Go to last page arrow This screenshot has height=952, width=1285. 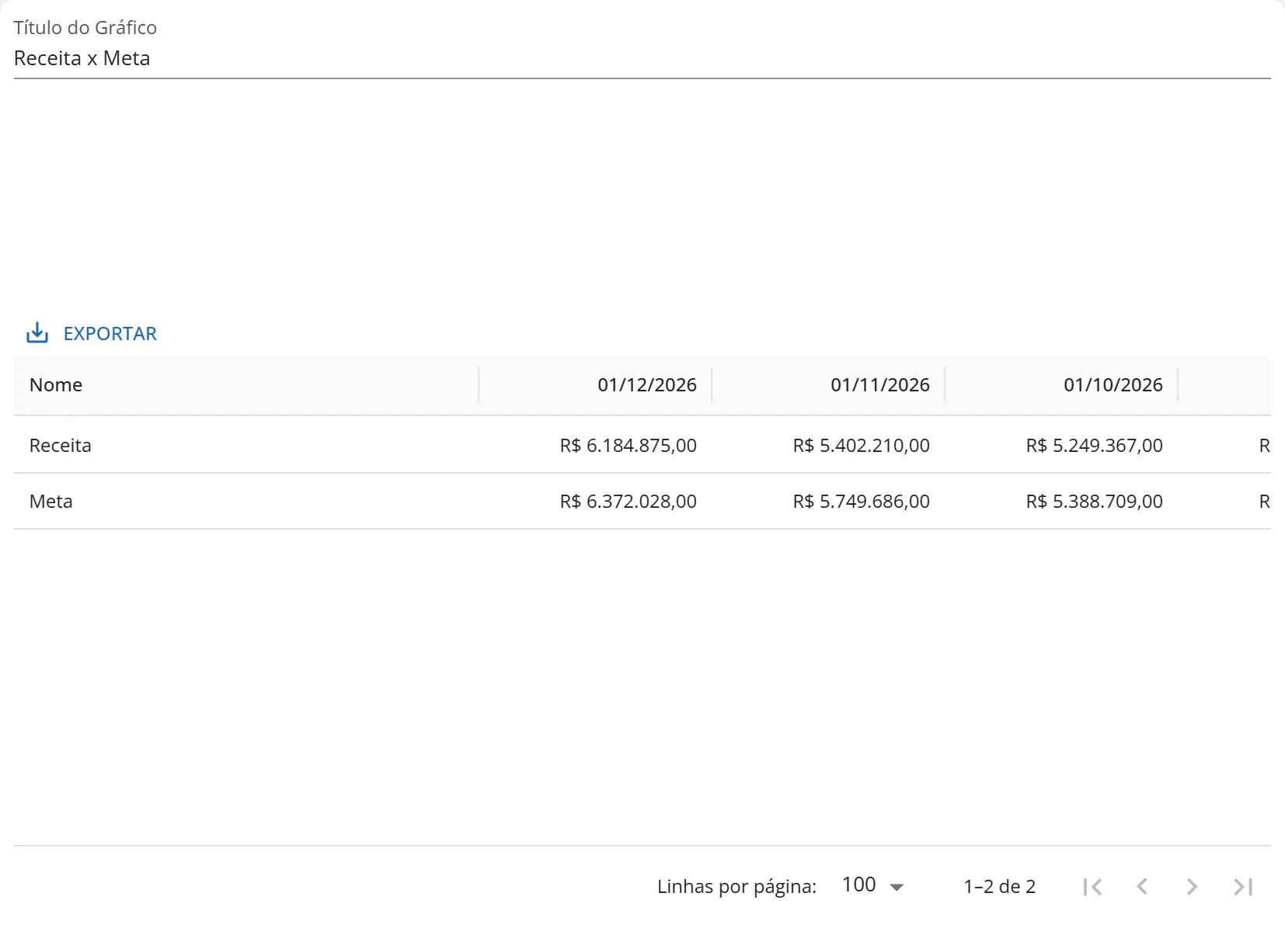click(1243, 887)
